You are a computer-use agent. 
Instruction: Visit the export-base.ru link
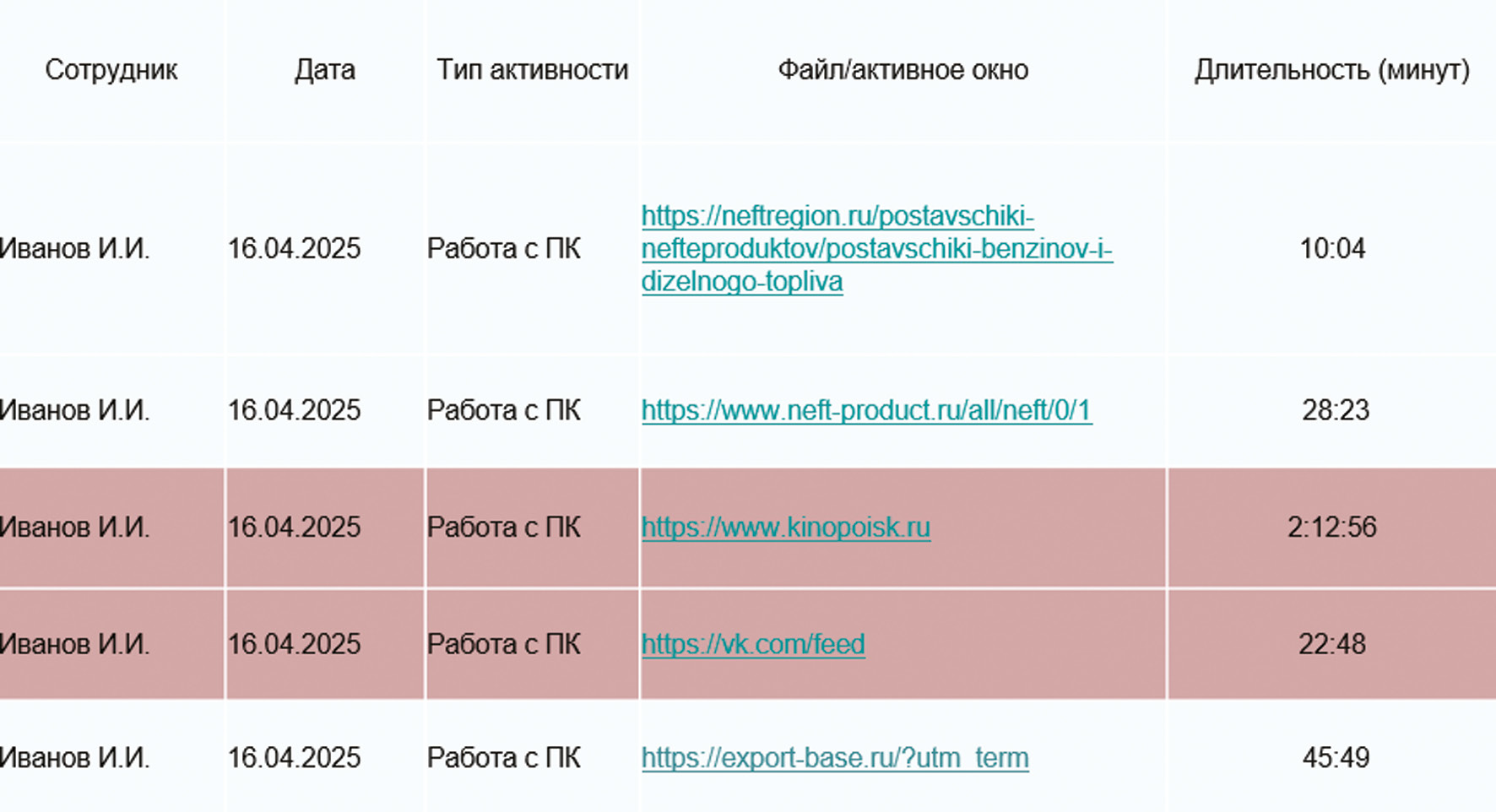pos(834,758)
